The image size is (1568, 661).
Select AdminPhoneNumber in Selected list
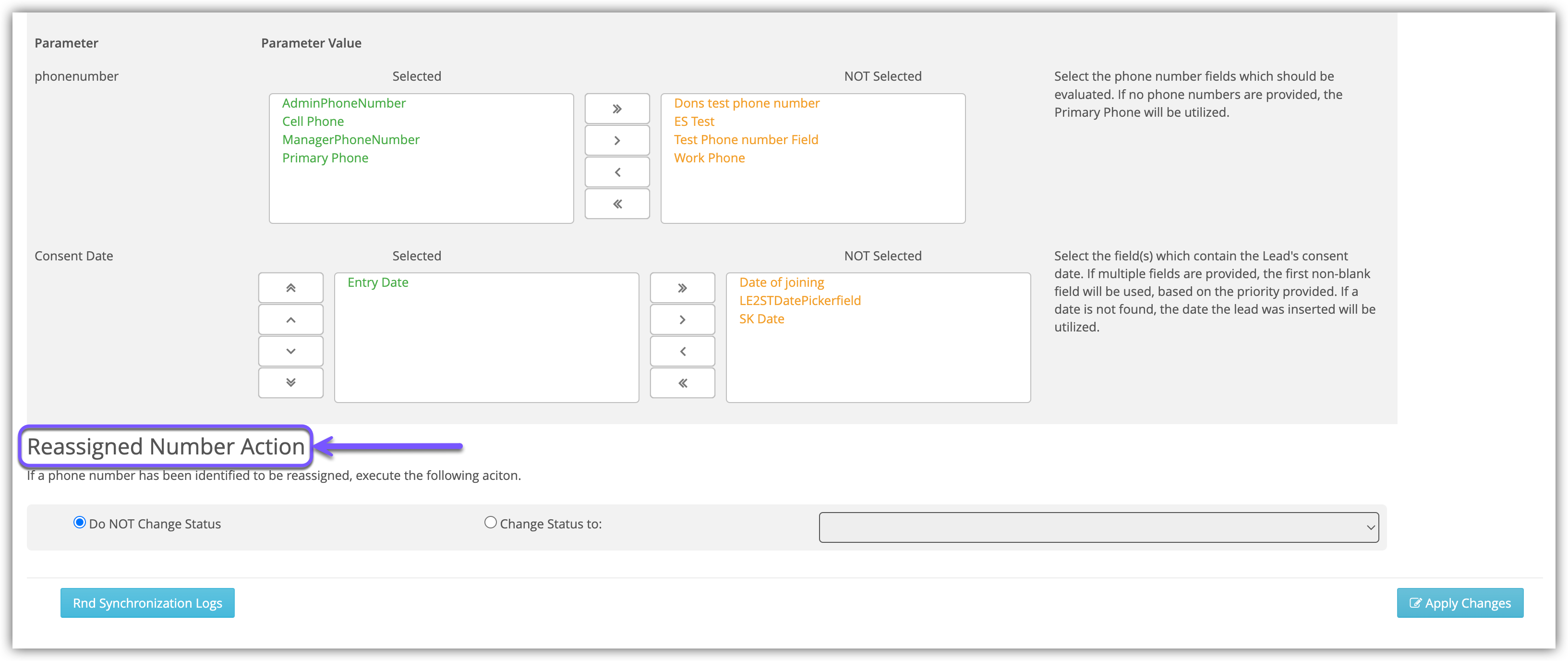(344, 104)
